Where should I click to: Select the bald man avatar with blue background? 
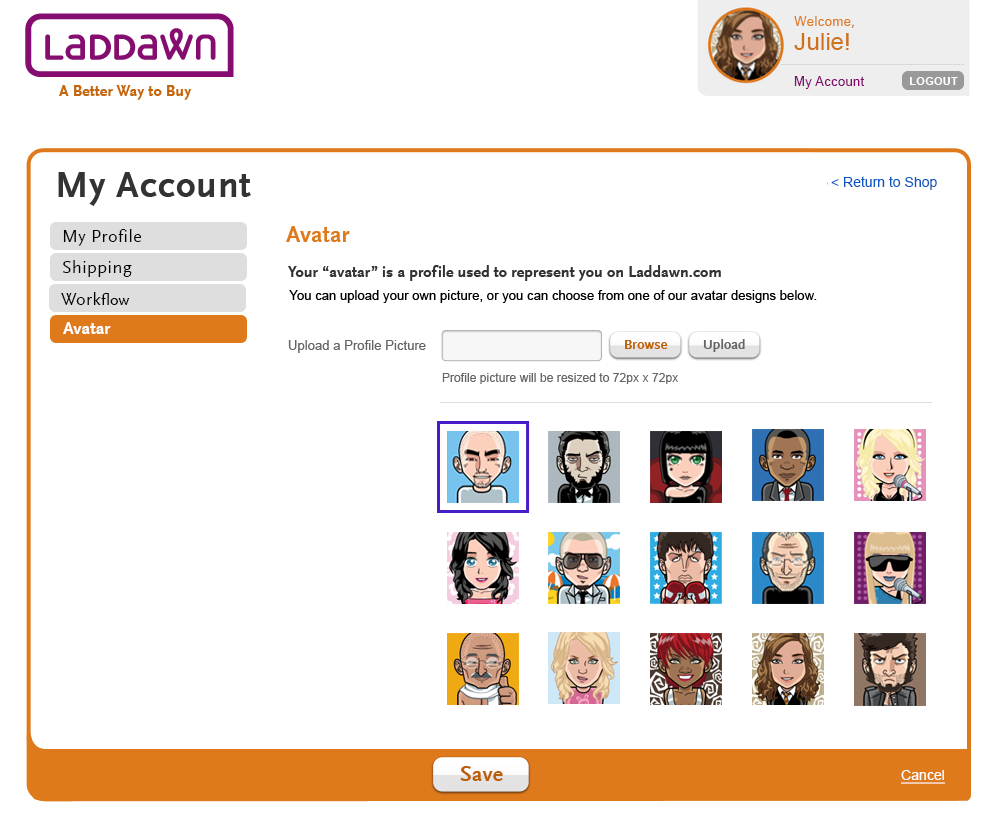[482, 467]
